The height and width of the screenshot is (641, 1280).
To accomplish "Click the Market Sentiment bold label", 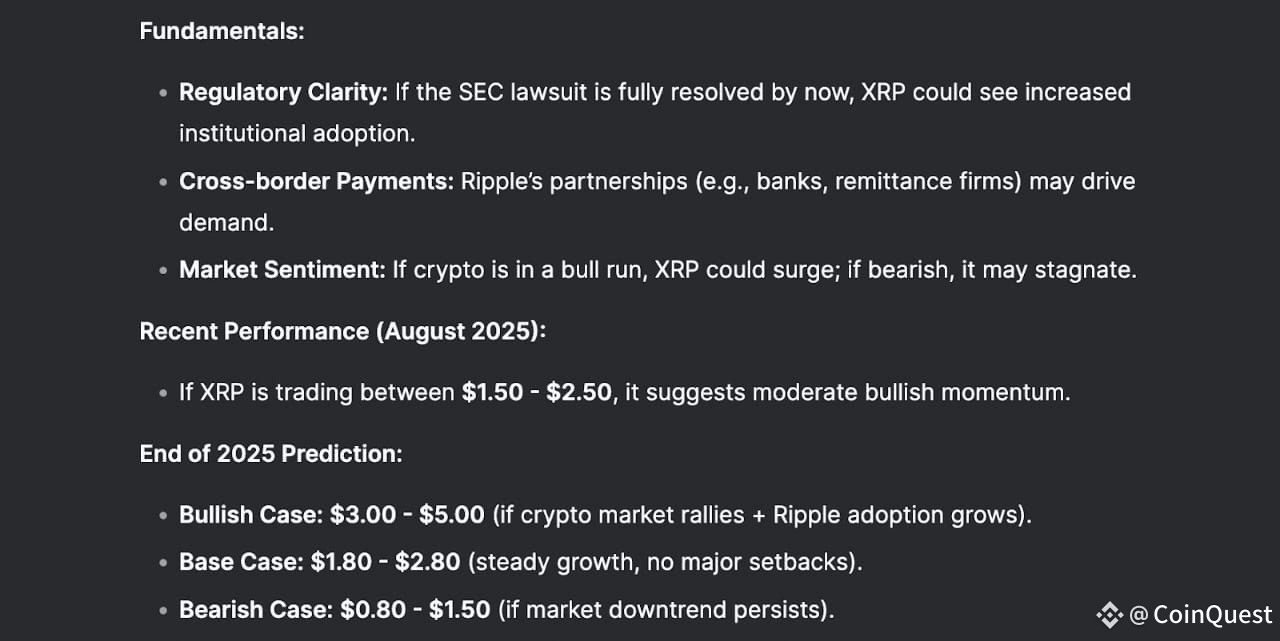I will [282, 270].
